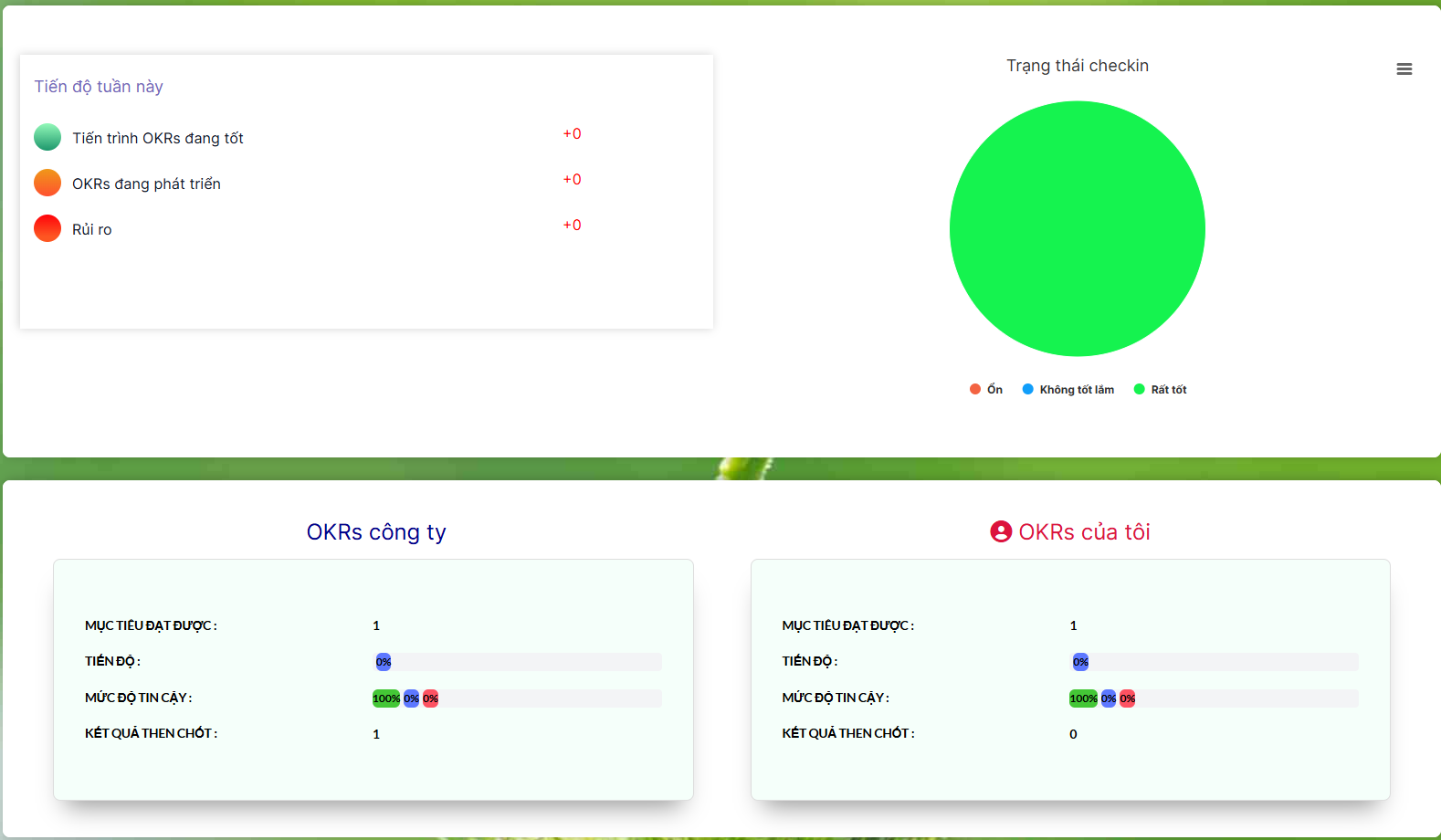Screen dimensions: 1441x840
Task: Click the green good OKRs progress circle
Action: click(x=47, y=138)
